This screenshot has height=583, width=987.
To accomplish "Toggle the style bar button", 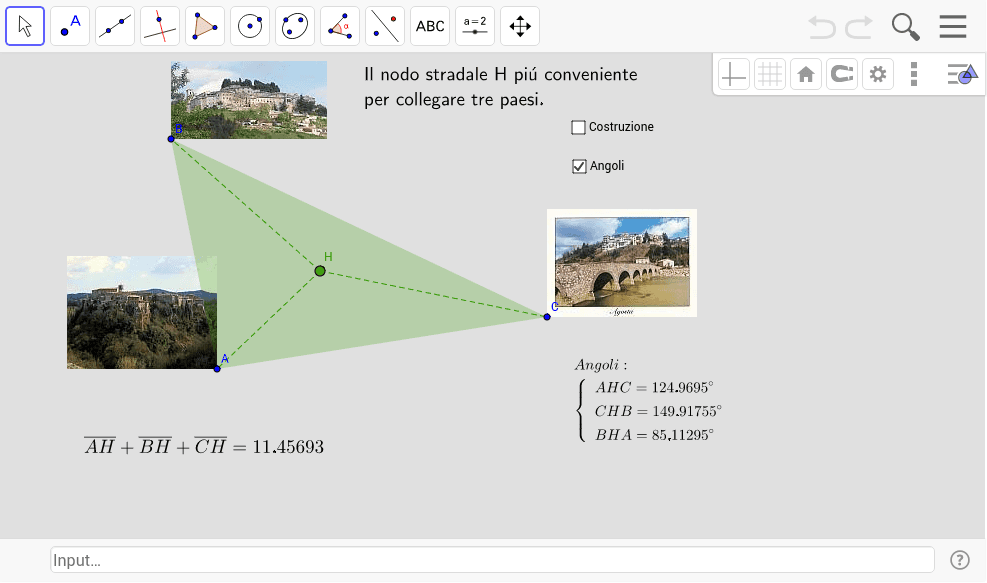I will pyautogui.click(x=962, y=74).
